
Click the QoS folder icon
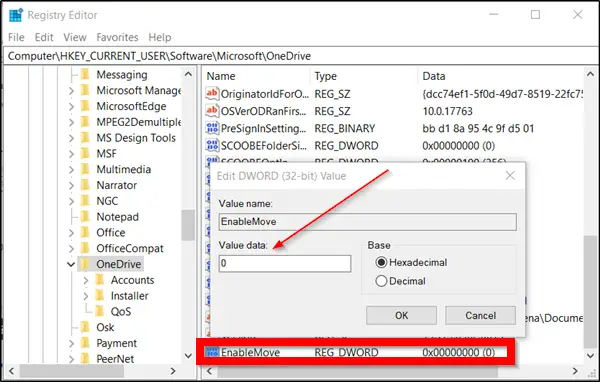click(x=100, y=311)
